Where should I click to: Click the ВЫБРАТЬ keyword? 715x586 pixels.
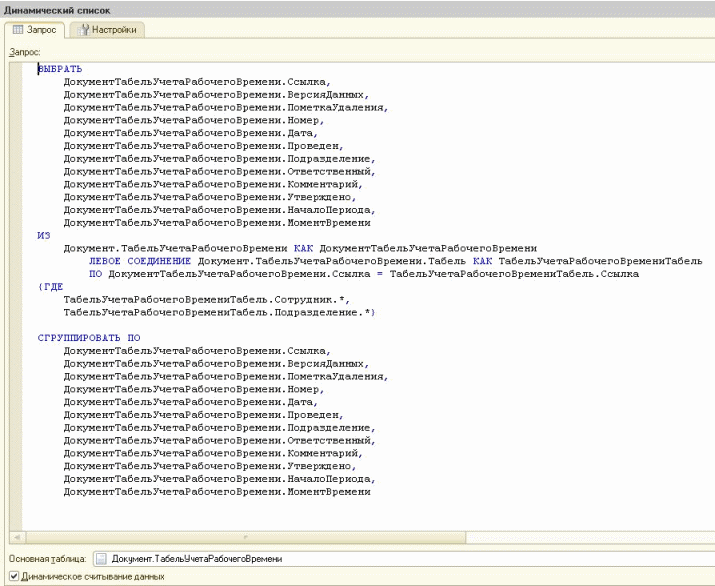[60, 69]
